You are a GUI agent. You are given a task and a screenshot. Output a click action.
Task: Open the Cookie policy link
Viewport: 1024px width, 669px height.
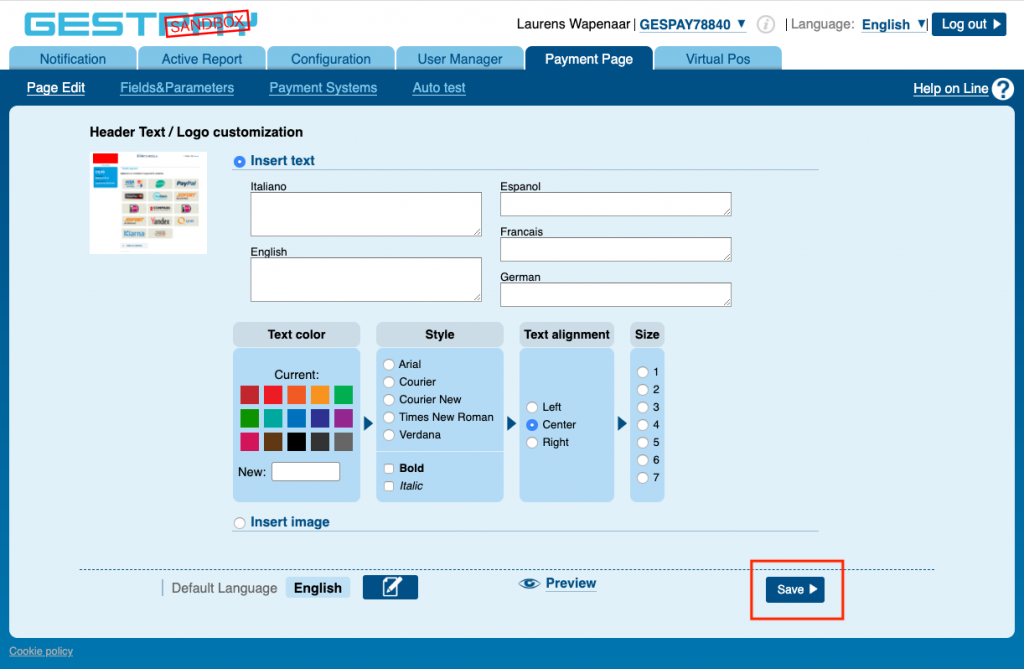[x=41, y=651]
